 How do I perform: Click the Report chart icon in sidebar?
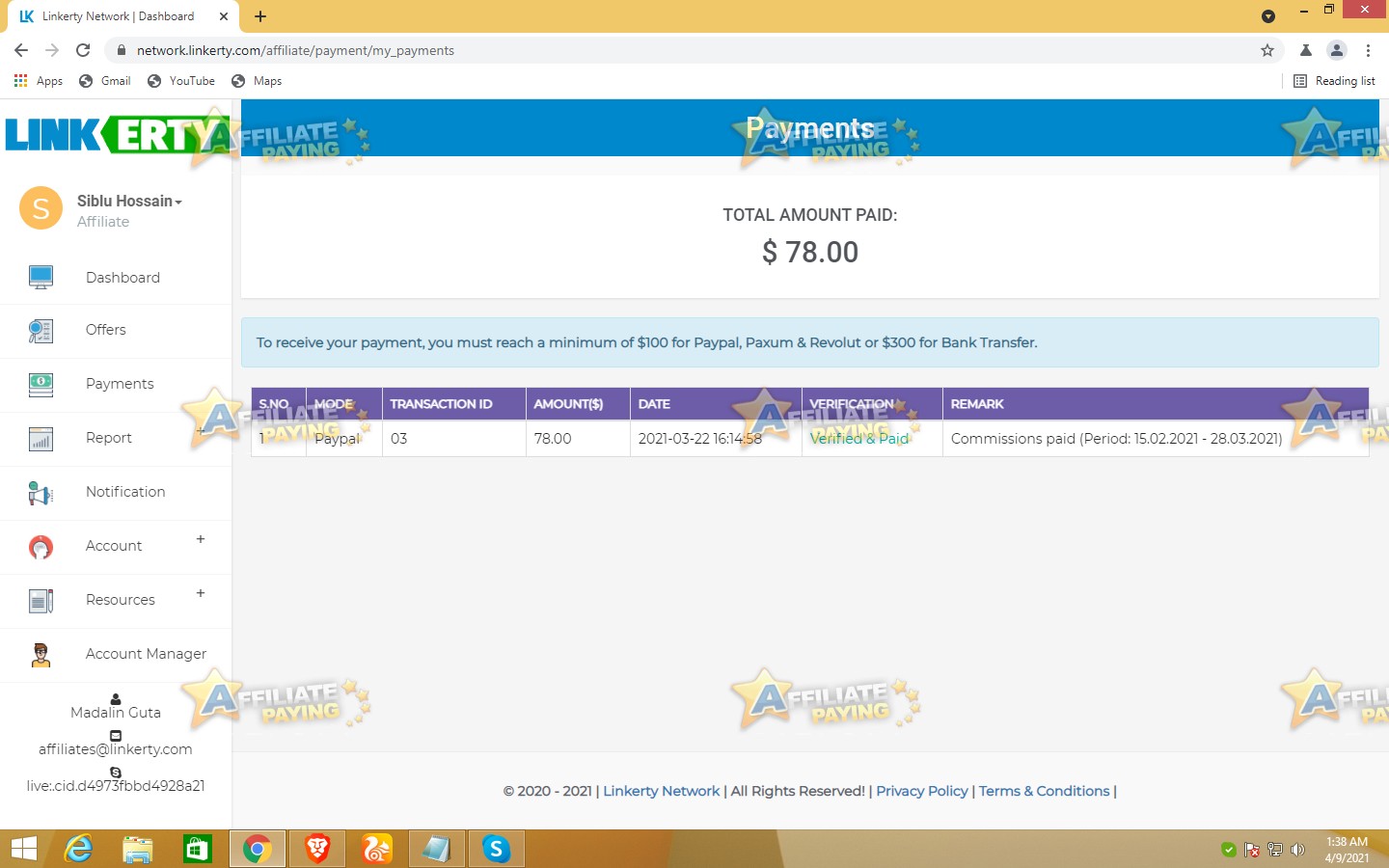click(x=41, y=439)
